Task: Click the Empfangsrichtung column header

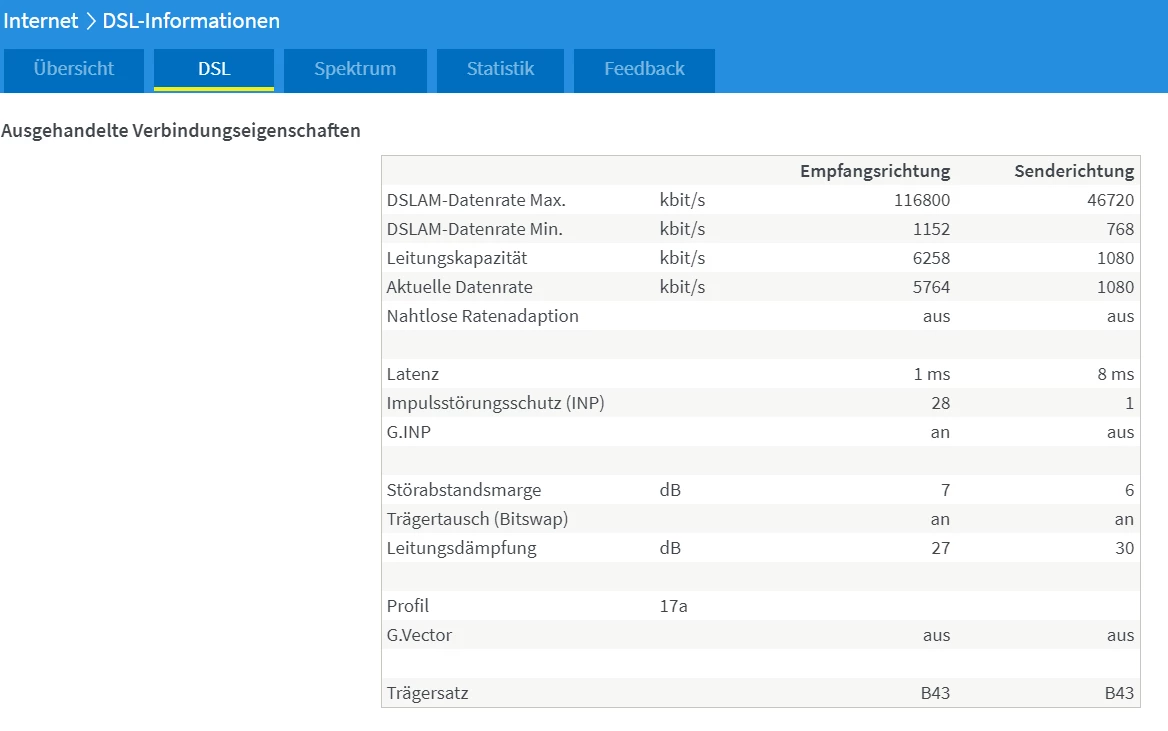Action: [x=874, y=171]
